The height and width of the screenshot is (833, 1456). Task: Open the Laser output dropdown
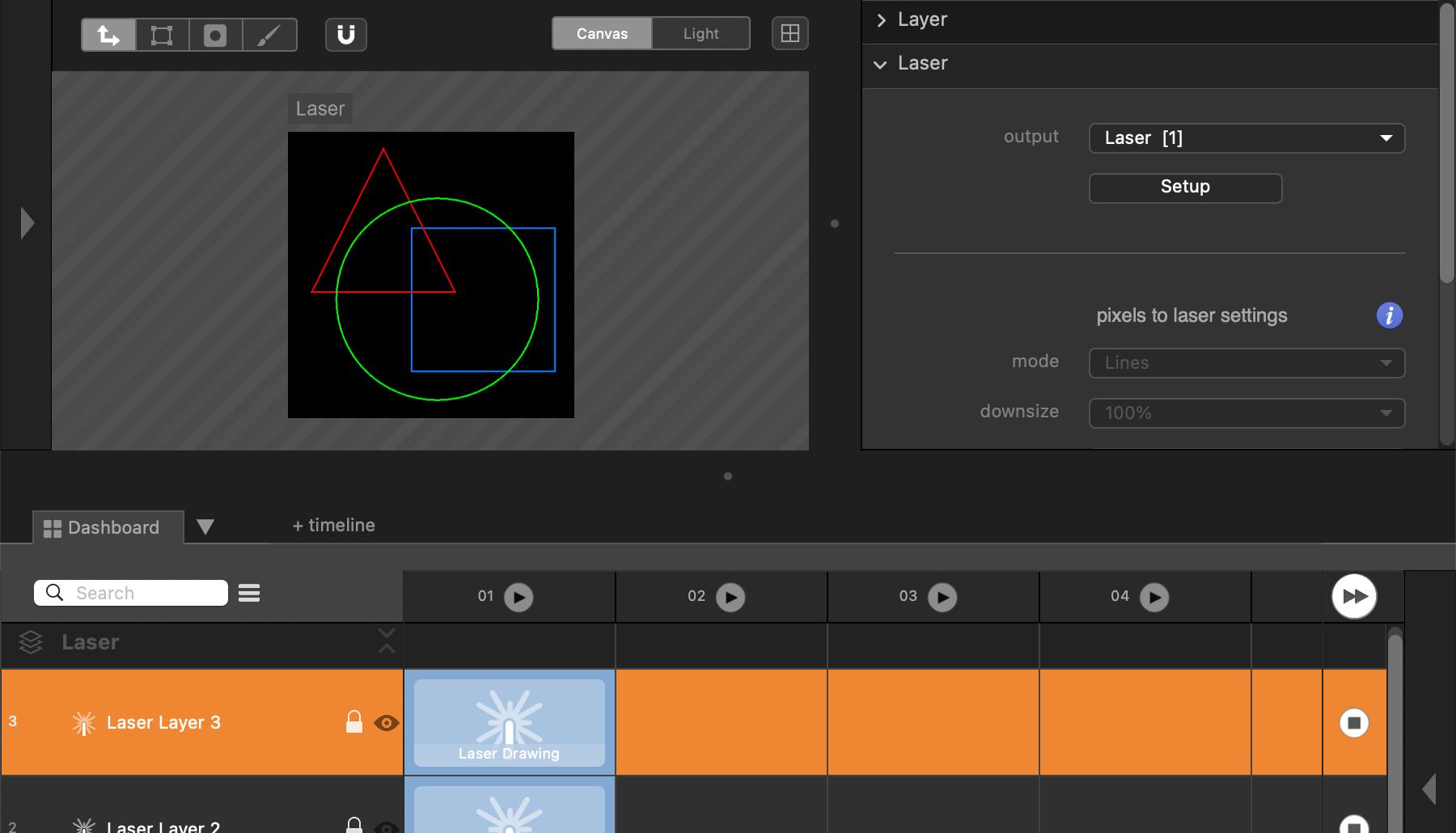pos(1246,138)
